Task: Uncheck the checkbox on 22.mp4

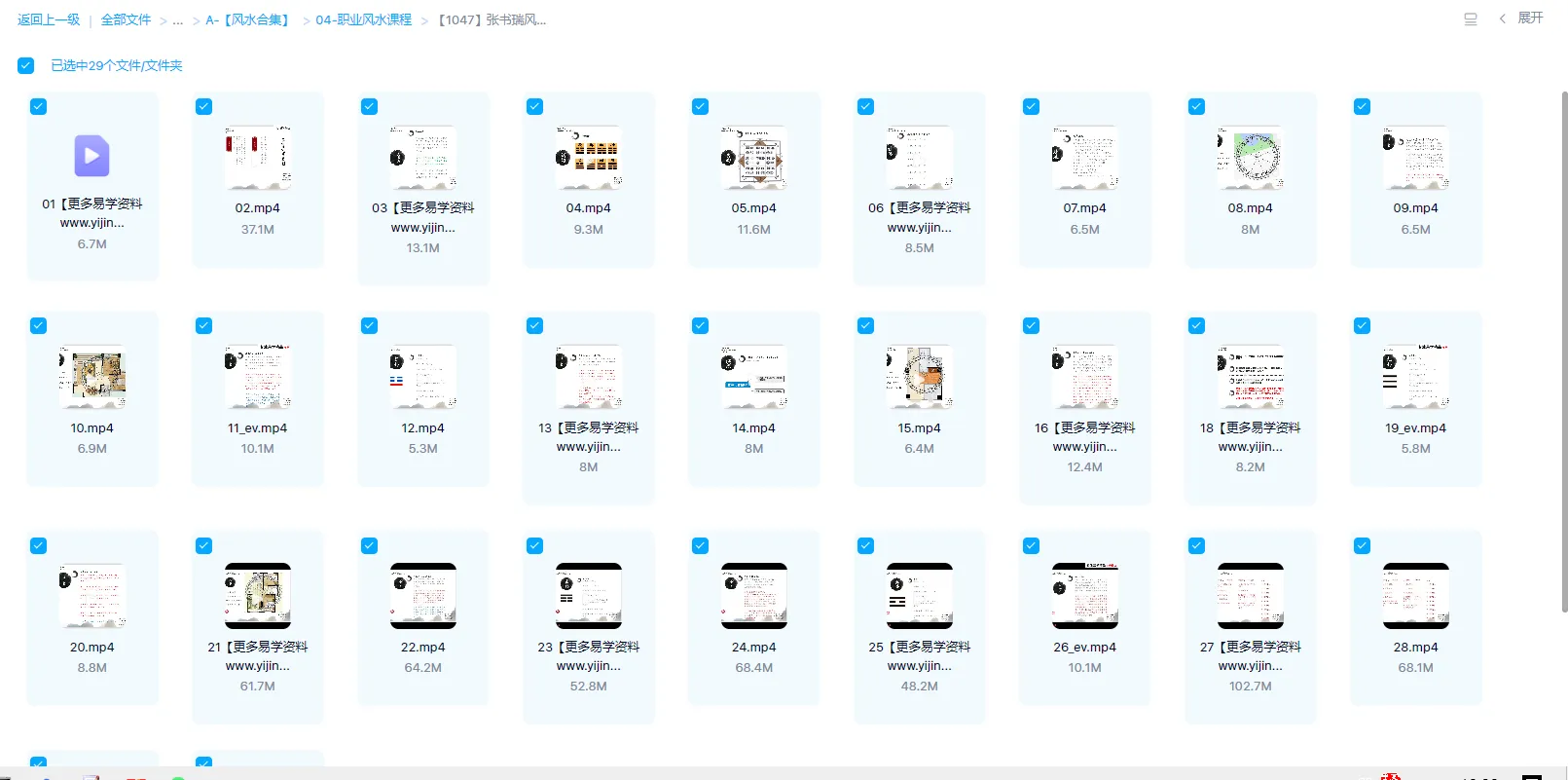Action: coord(370,545)
